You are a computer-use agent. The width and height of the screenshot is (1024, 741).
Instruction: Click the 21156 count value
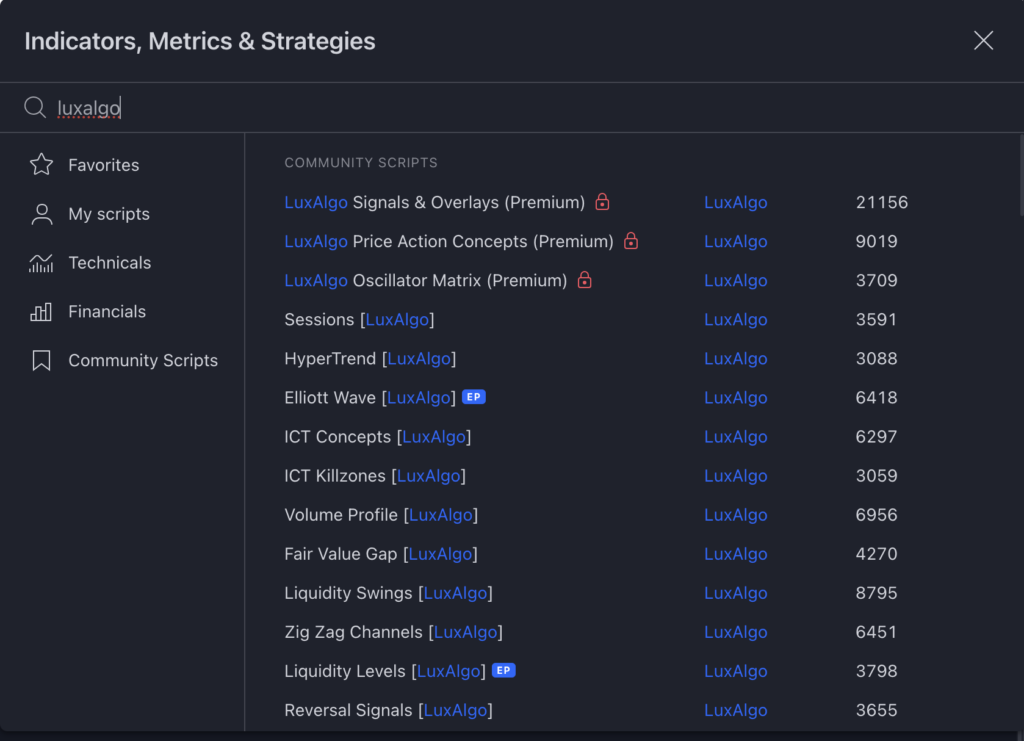coord(882,202)
